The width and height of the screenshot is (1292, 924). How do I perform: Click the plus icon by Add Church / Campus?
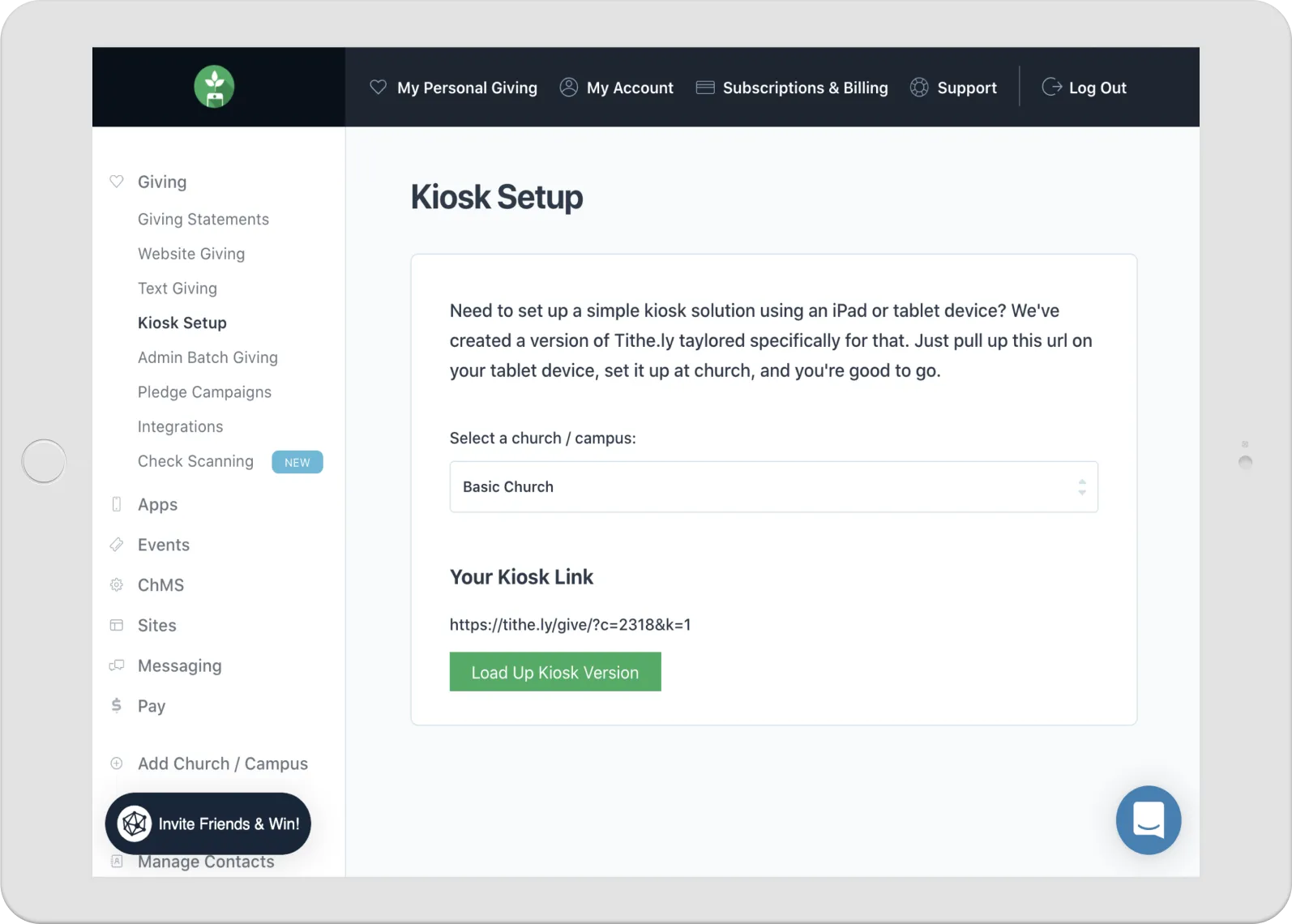pos(117,763)
